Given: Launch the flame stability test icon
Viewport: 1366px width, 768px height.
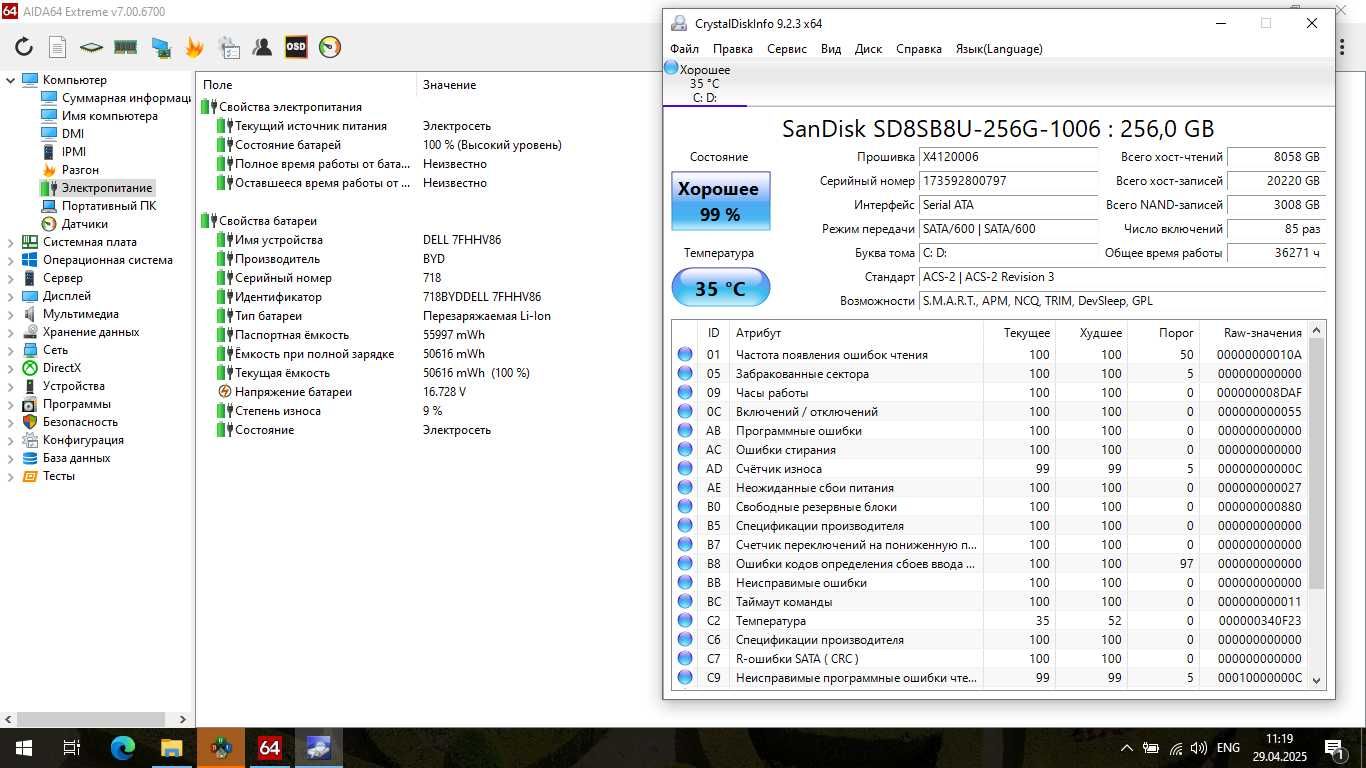Looking at the screenshot, I should tap(194, 46).
